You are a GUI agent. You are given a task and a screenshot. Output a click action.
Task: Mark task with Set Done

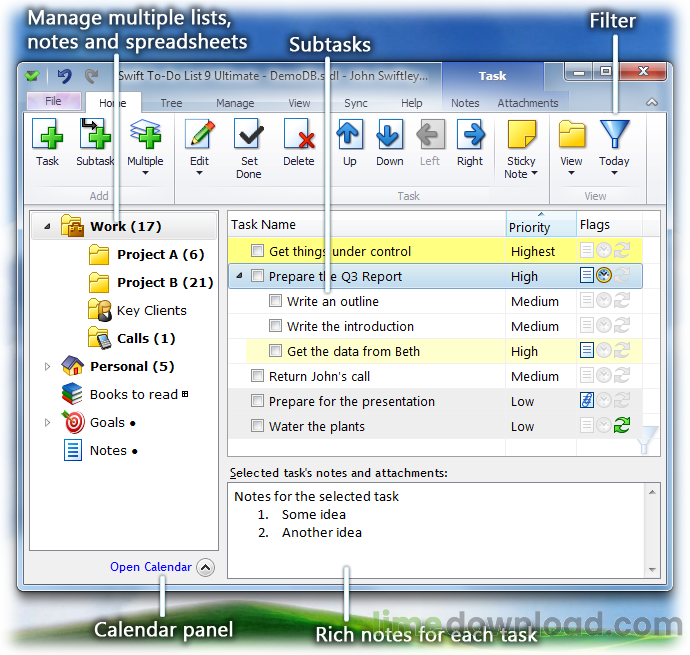click(249, 148)
